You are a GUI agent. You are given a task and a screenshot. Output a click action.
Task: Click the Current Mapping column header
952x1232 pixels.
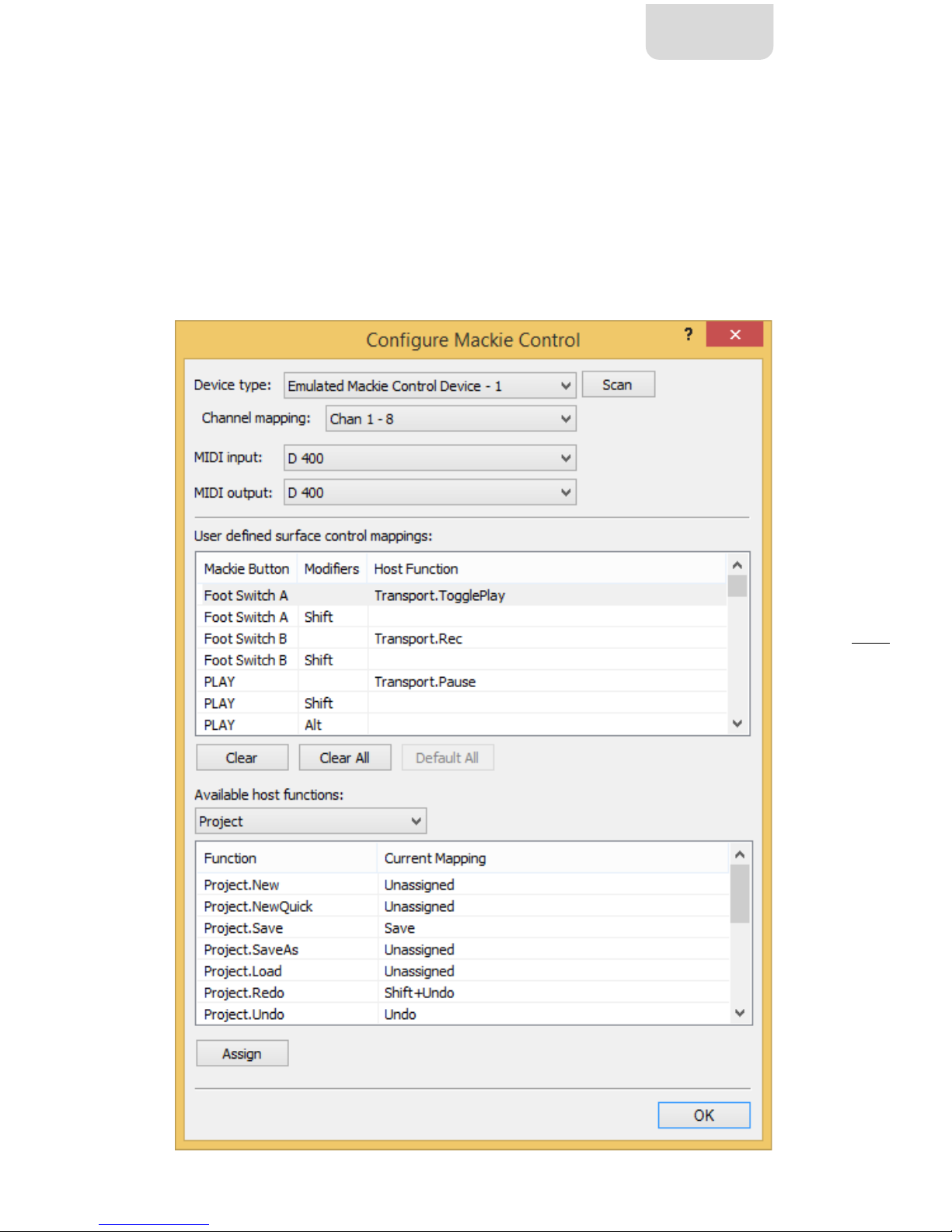click(553, 858)
